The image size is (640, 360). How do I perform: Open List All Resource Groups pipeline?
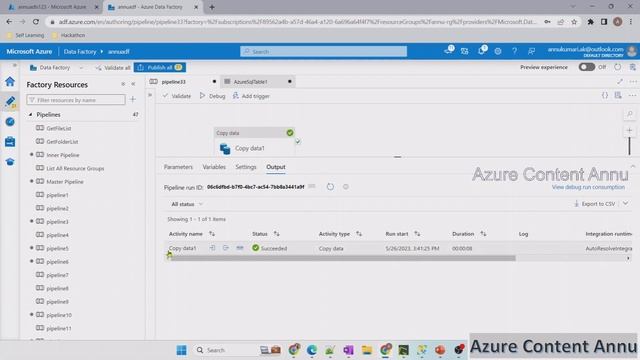pos(75,168)
